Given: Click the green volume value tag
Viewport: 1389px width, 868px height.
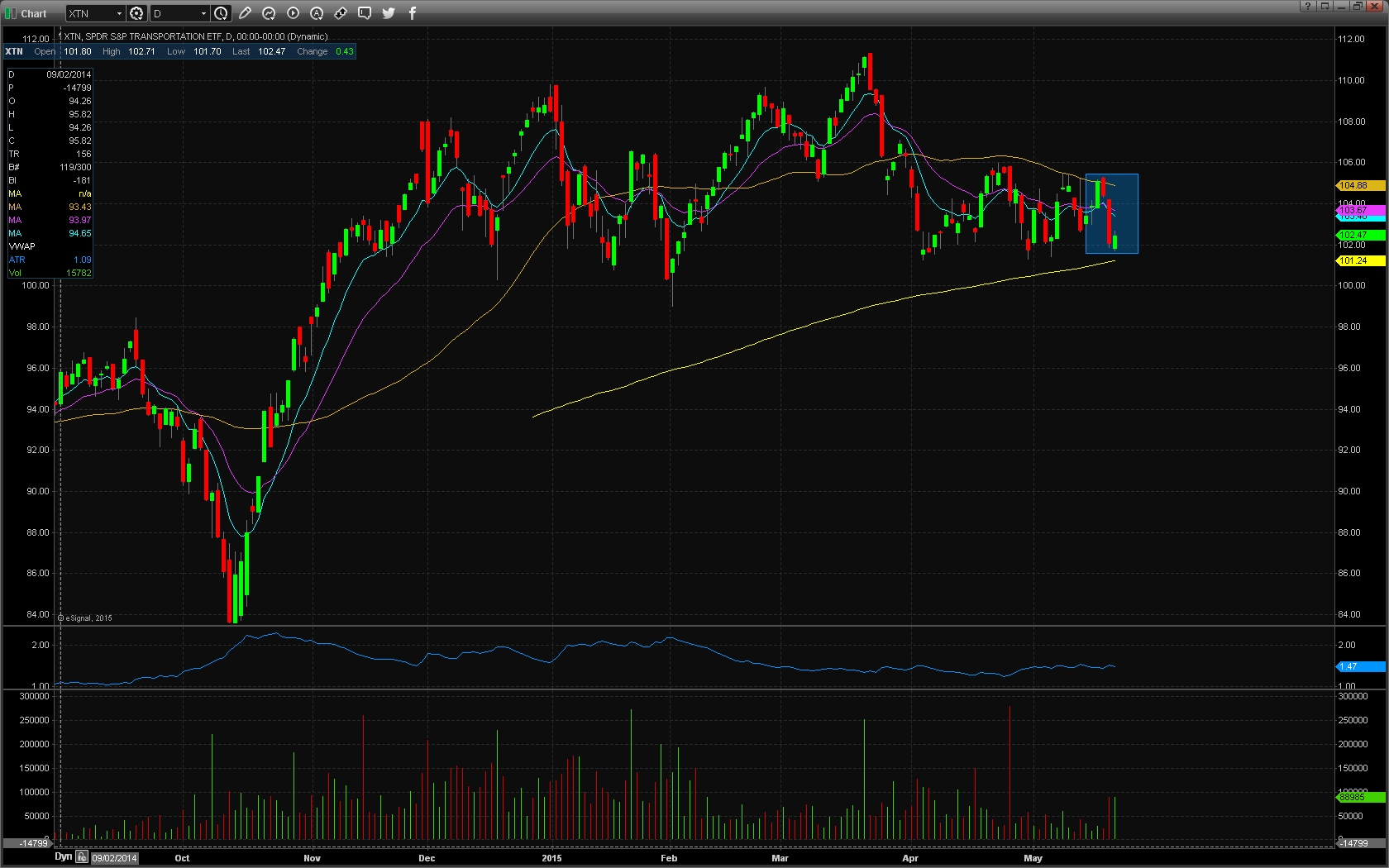Looking at the screenshot, I should coord(1360,798).
